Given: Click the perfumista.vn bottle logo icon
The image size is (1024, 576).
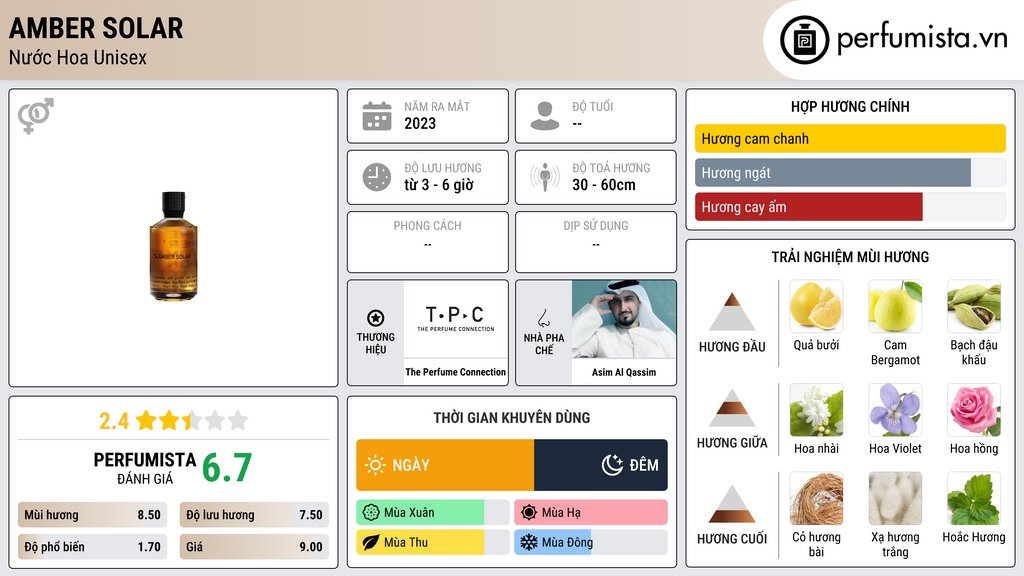Looking at the screenshot, I should pyautogui.click(x=804, y=40).
